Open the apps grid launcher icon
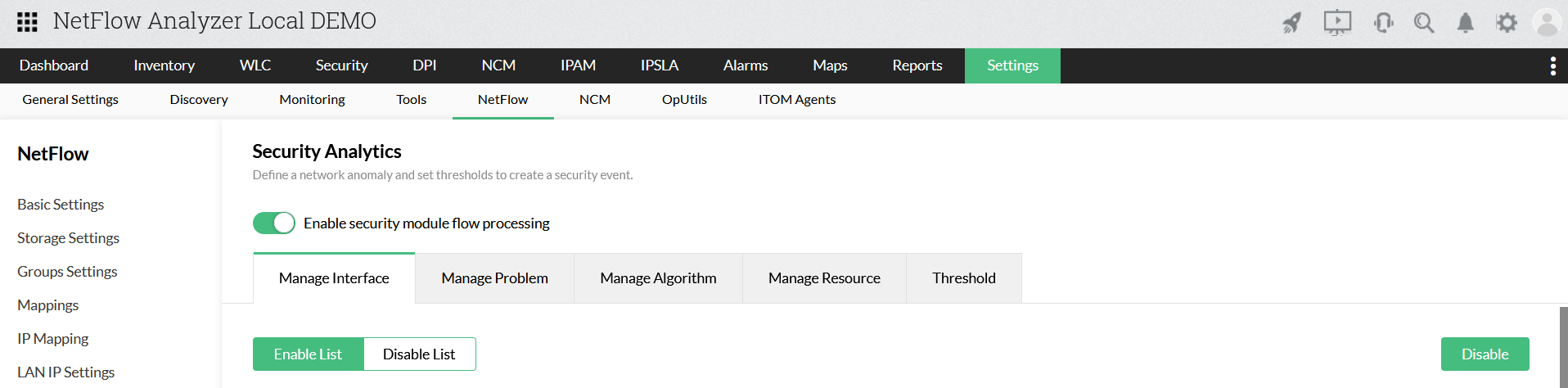The width and height of the screenshot is (1568, 388). [27, 22]
